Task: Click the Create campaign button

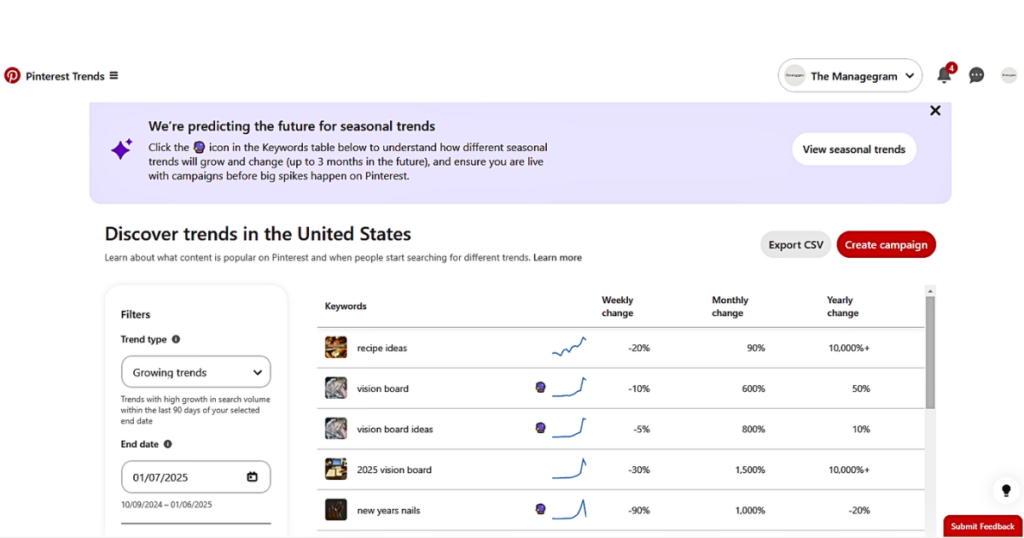Action: point(886,245)
